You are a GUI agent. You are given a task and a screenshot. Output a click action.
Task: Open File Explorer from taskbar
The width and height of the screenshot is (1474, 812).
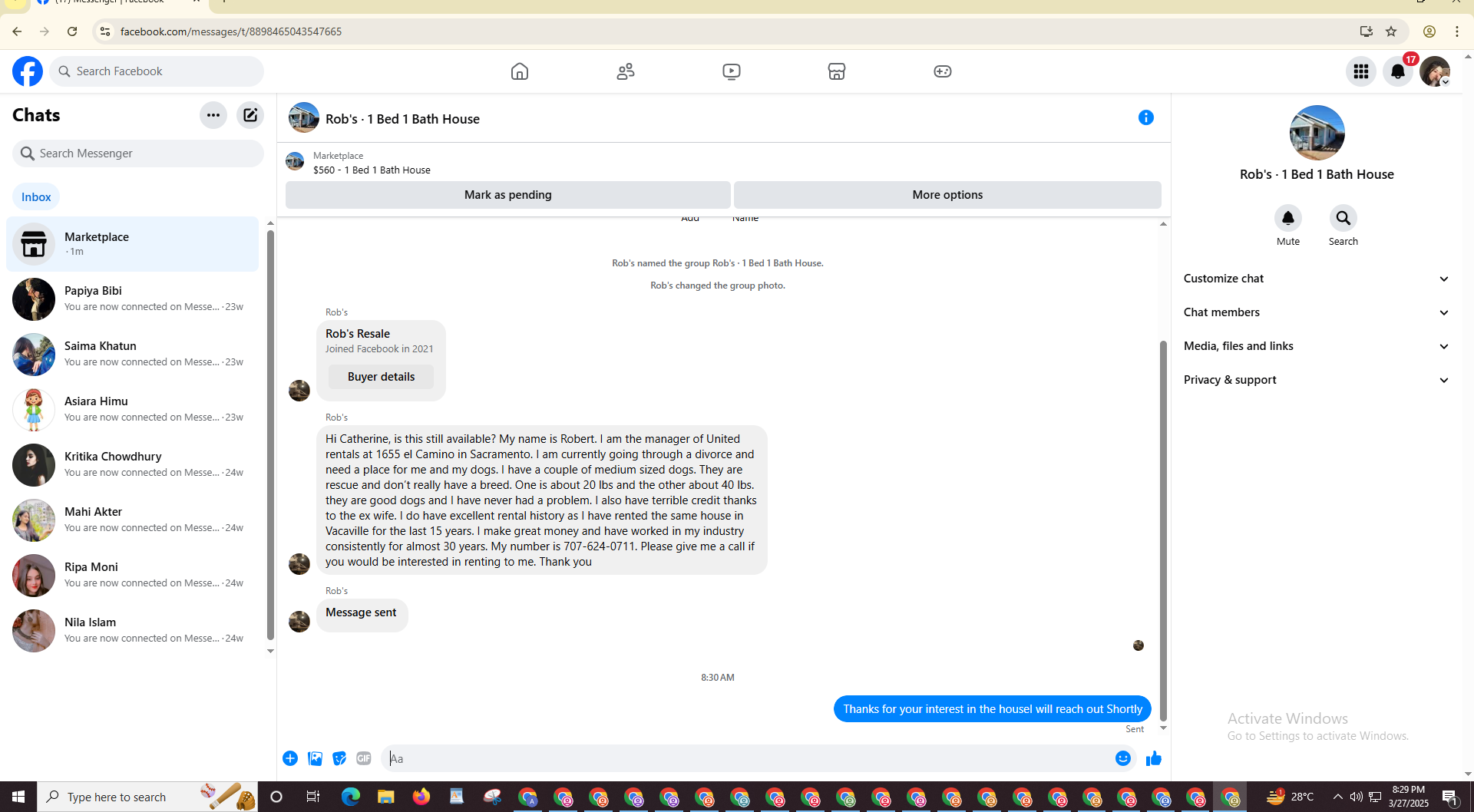coord(385,797)
